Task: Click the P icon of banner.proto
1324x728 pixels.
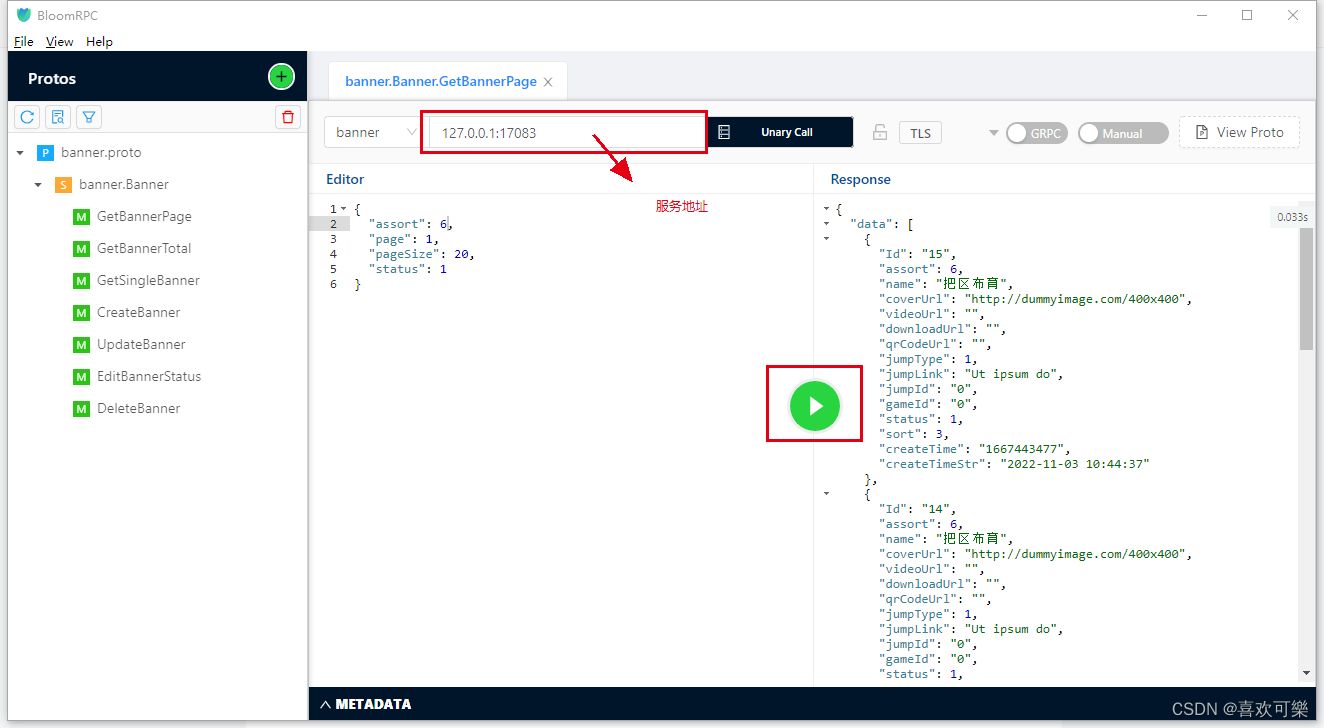Action: coord(44,153)
